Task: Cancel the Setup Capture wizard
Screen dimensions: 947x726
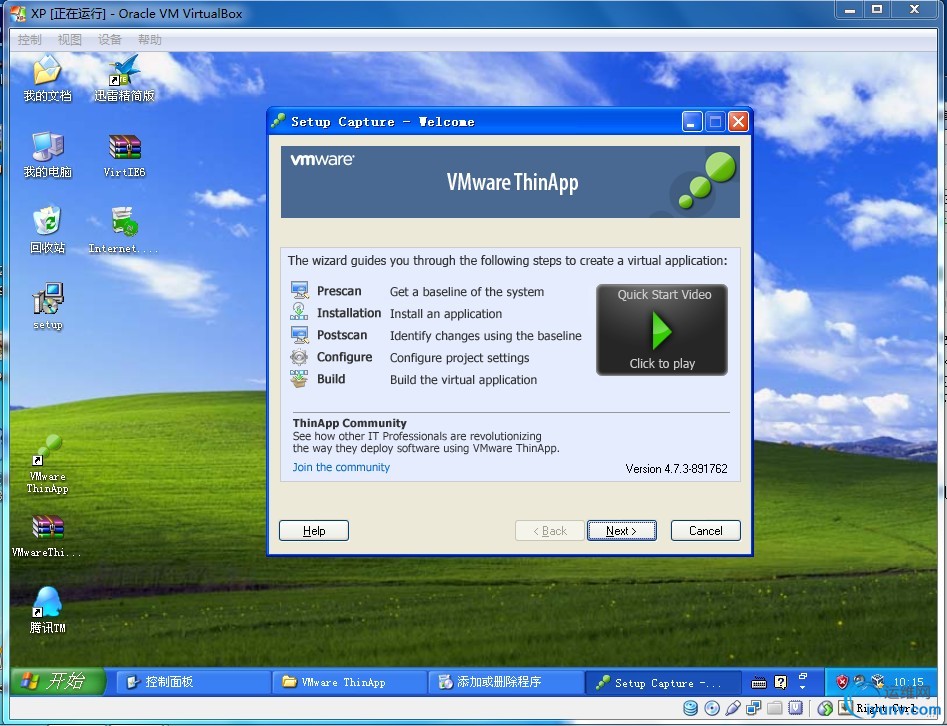Action: [x=705, y=530]
